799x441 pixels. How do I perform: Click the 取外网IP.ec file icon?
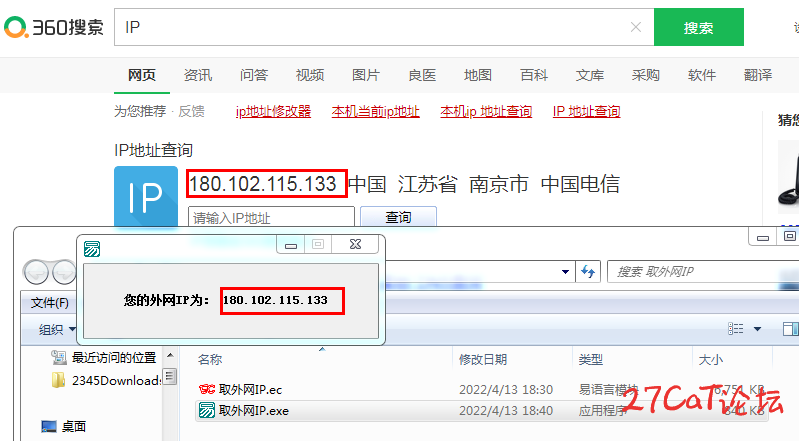click(x=207, y=390)
